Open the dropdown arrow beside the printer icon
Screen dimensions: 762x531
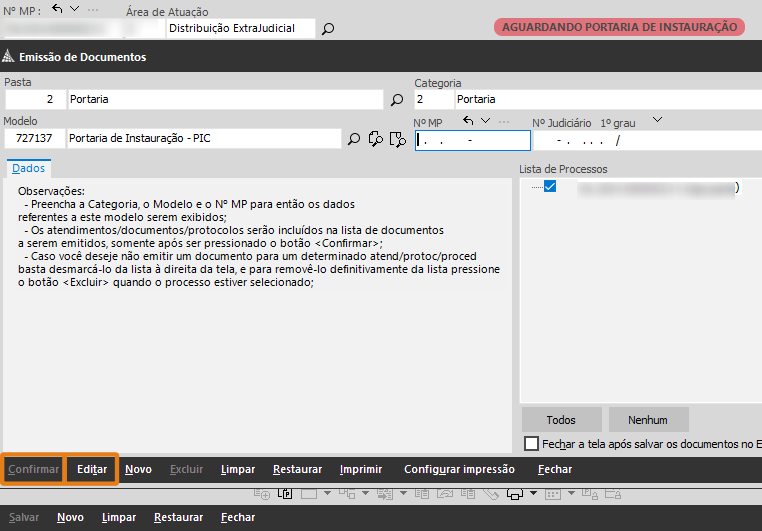click(x=534, y=493)
